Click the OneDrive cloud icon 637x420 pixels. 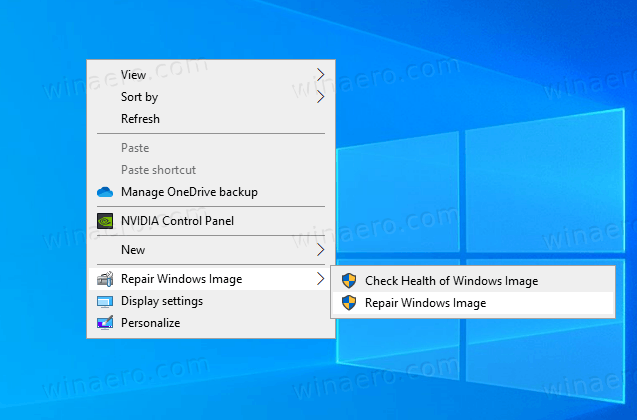[105, 192]
